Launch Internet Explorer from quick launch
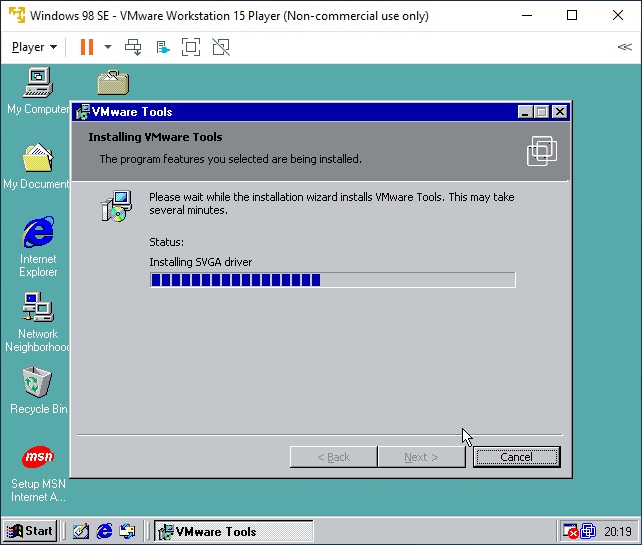The height and width of the screenshot is (545, 642). point(104,531)
